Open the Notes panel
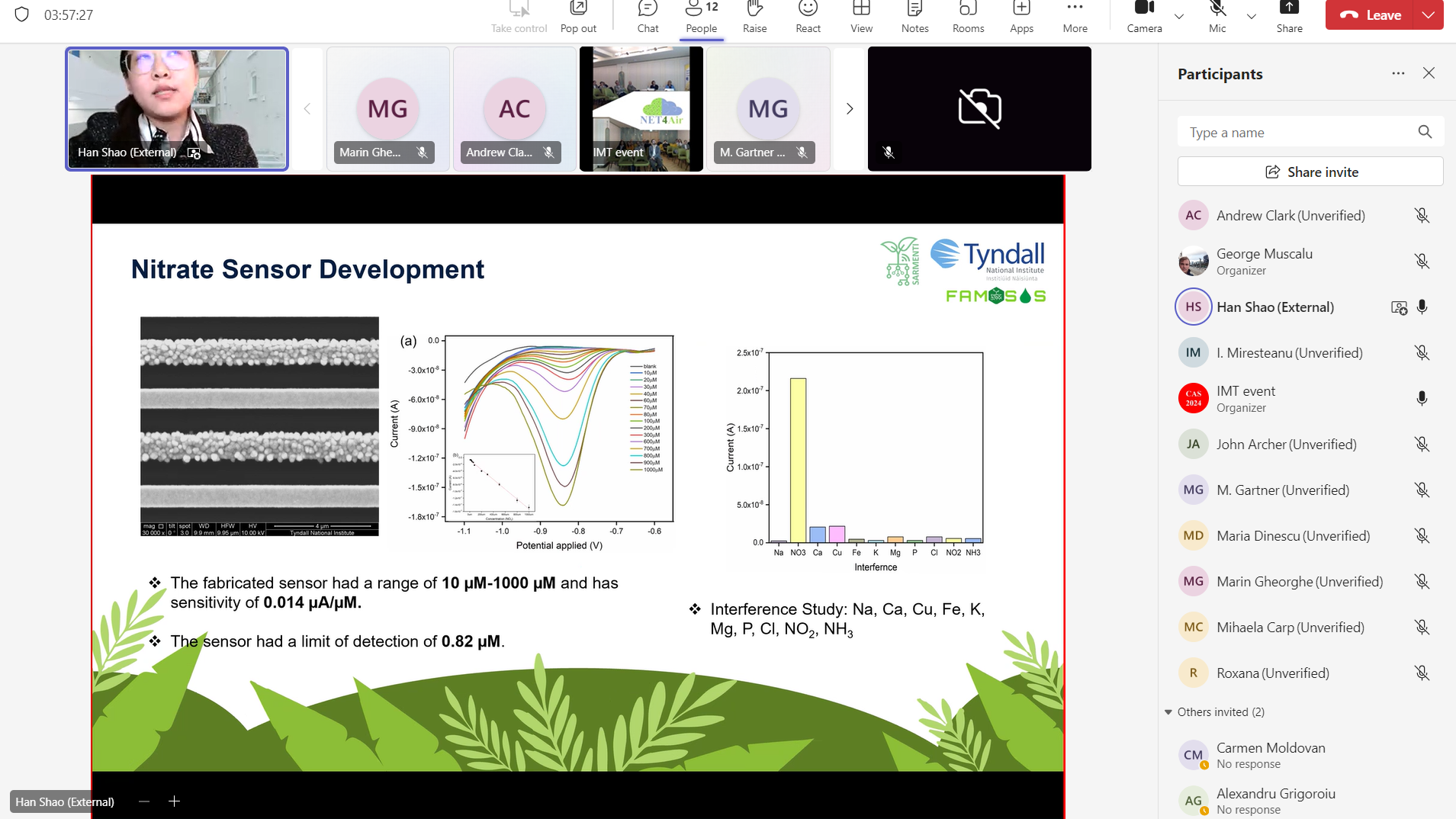Image resolution: width=1456 pixels, height=819 pixels. coord(914,17)
